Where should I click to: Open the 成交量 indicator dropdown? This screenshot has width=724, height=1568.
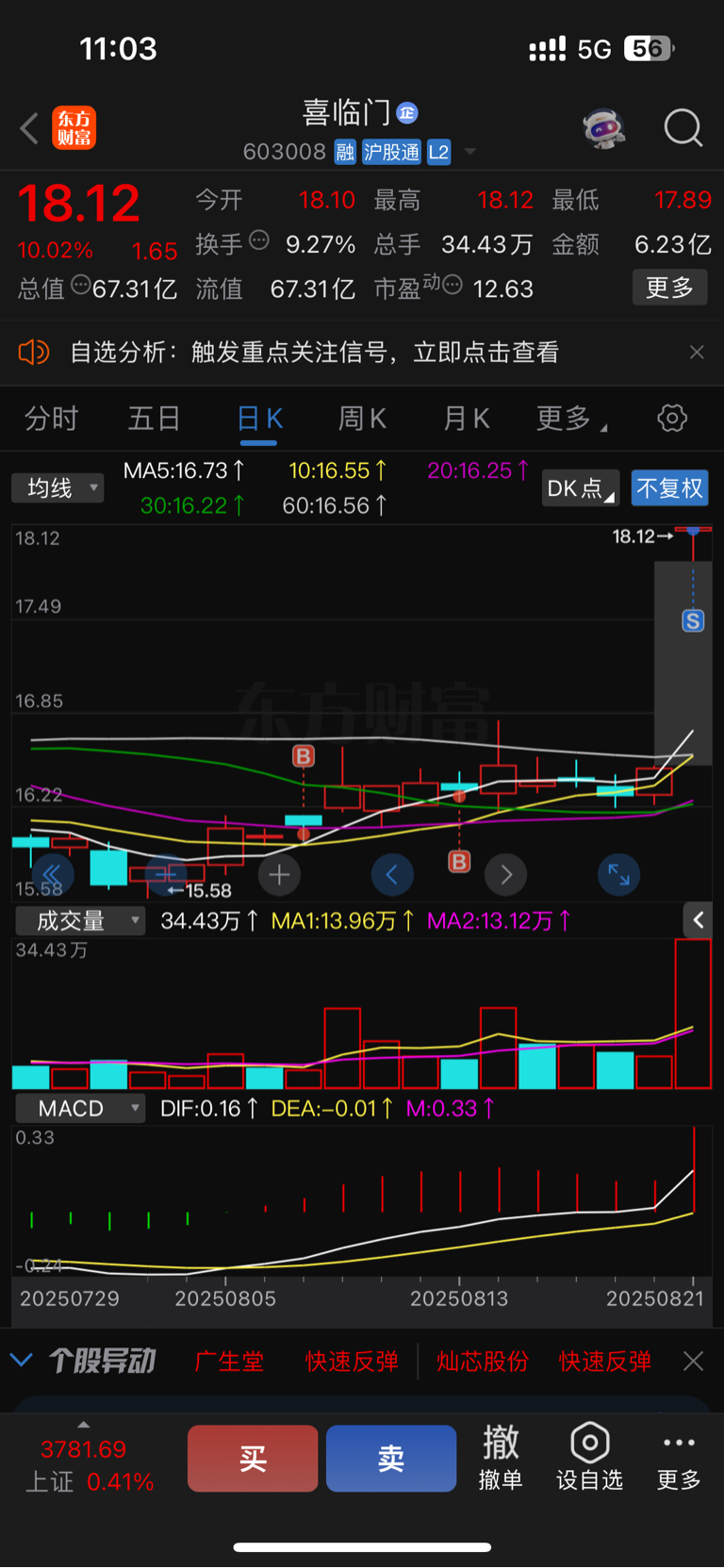(80, 920)
